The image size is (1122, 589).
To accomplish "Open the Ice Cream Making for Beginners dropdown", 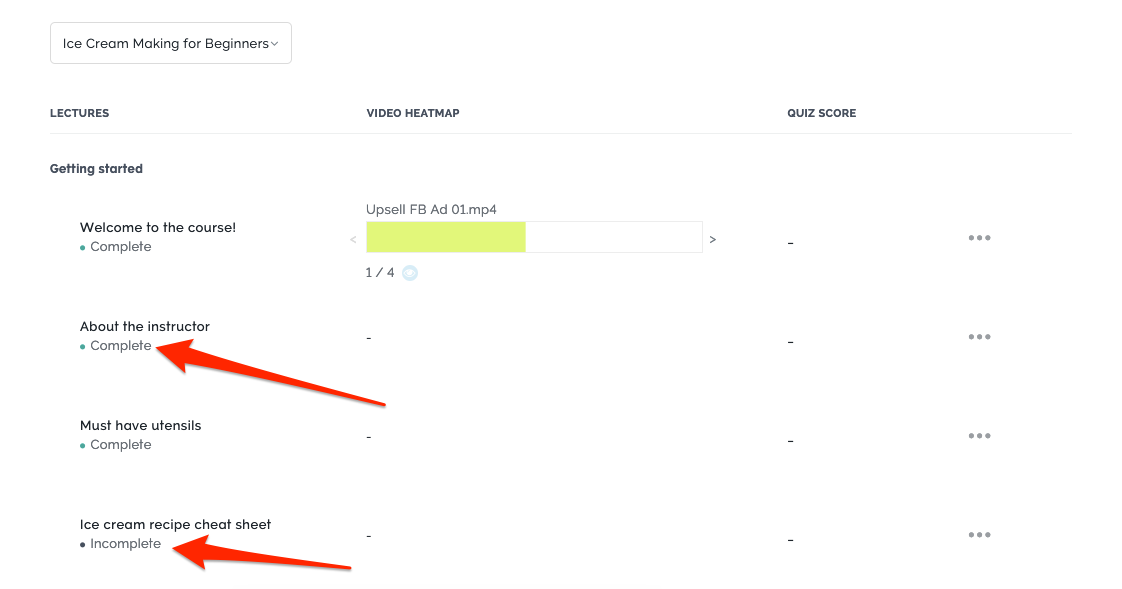I will pyautogui.click(x=170, y=43).
